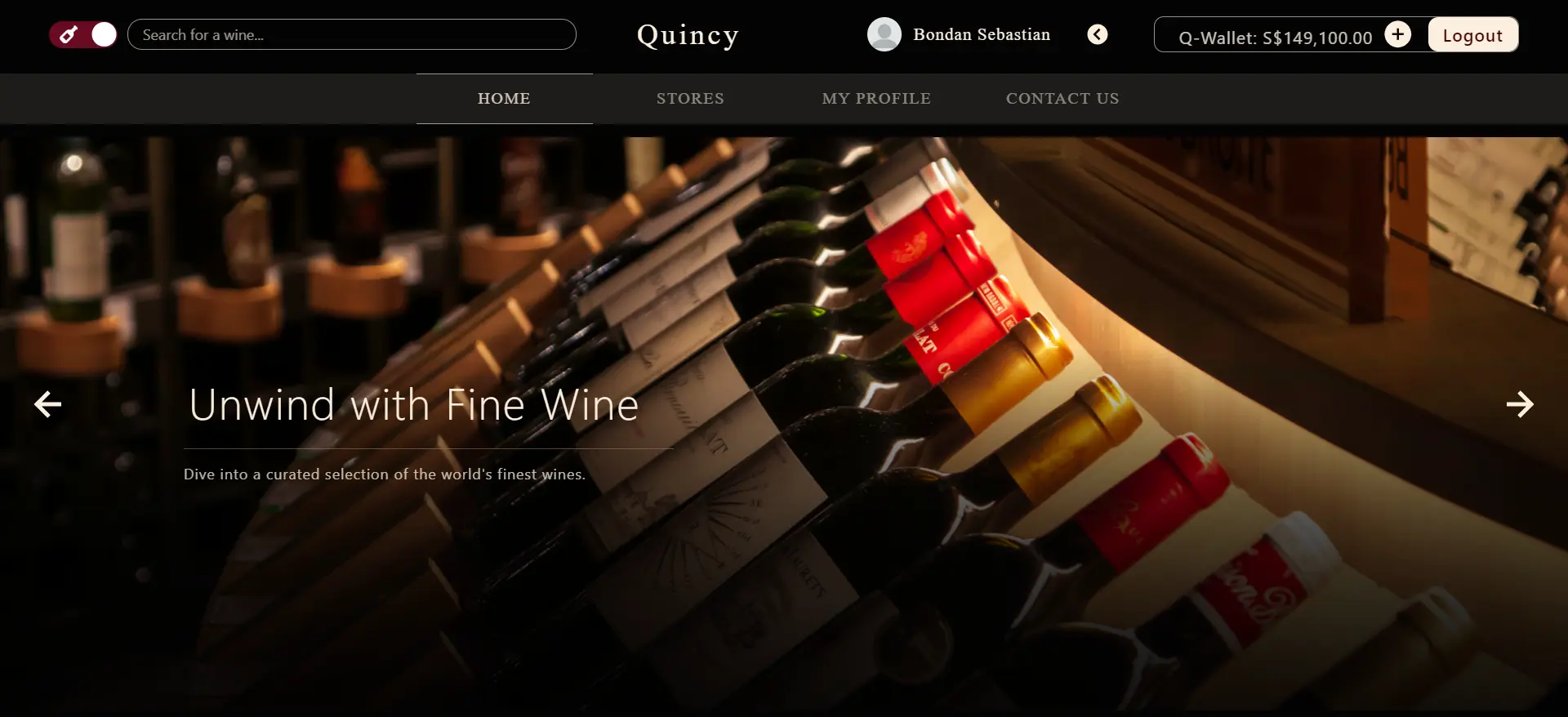Screen dimensions: 1568x717
Task: Click the wine bottle icon on the switch
Action: (x=69, y=34)
